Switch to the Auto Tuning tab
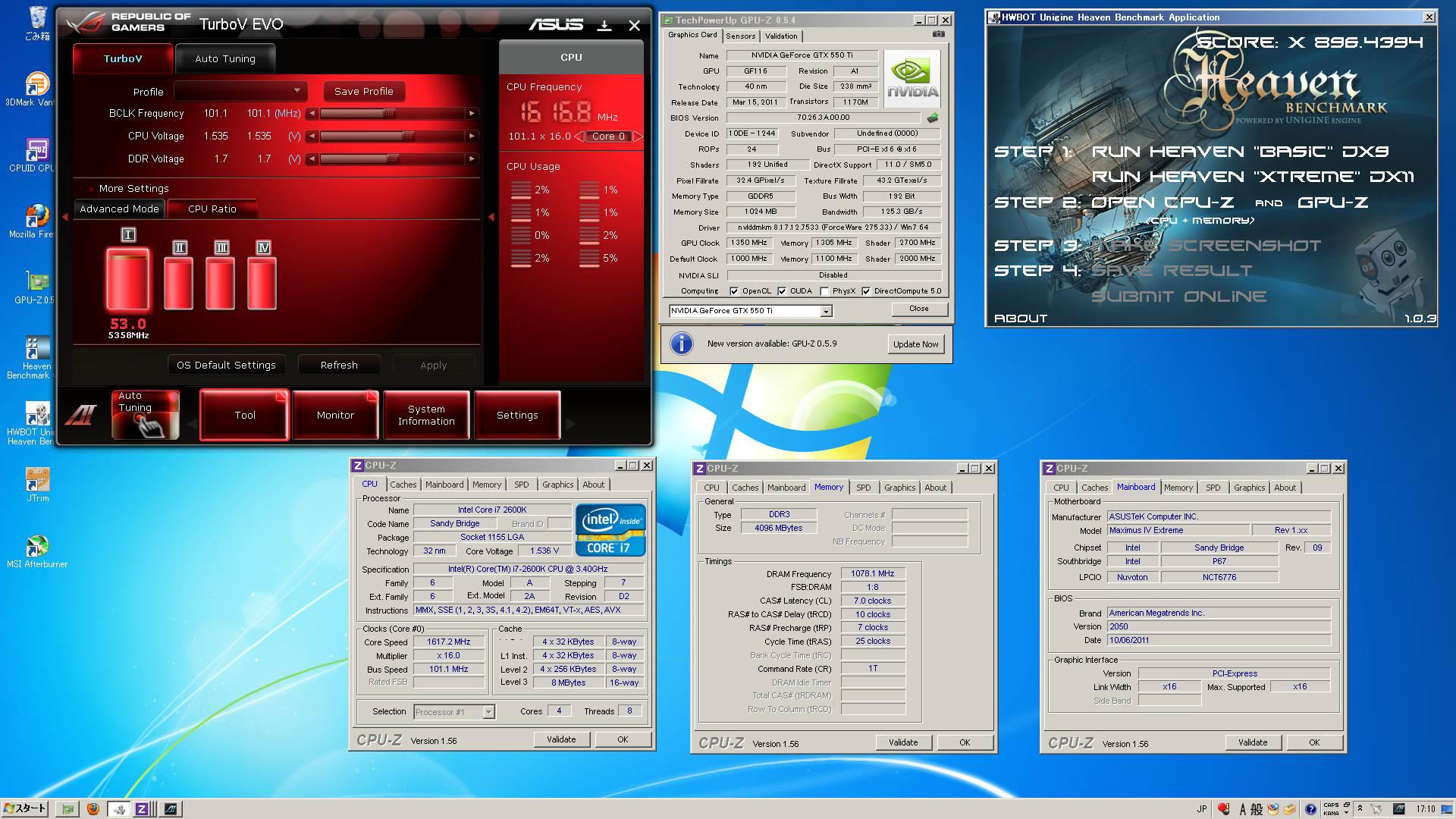 [225, 58]
